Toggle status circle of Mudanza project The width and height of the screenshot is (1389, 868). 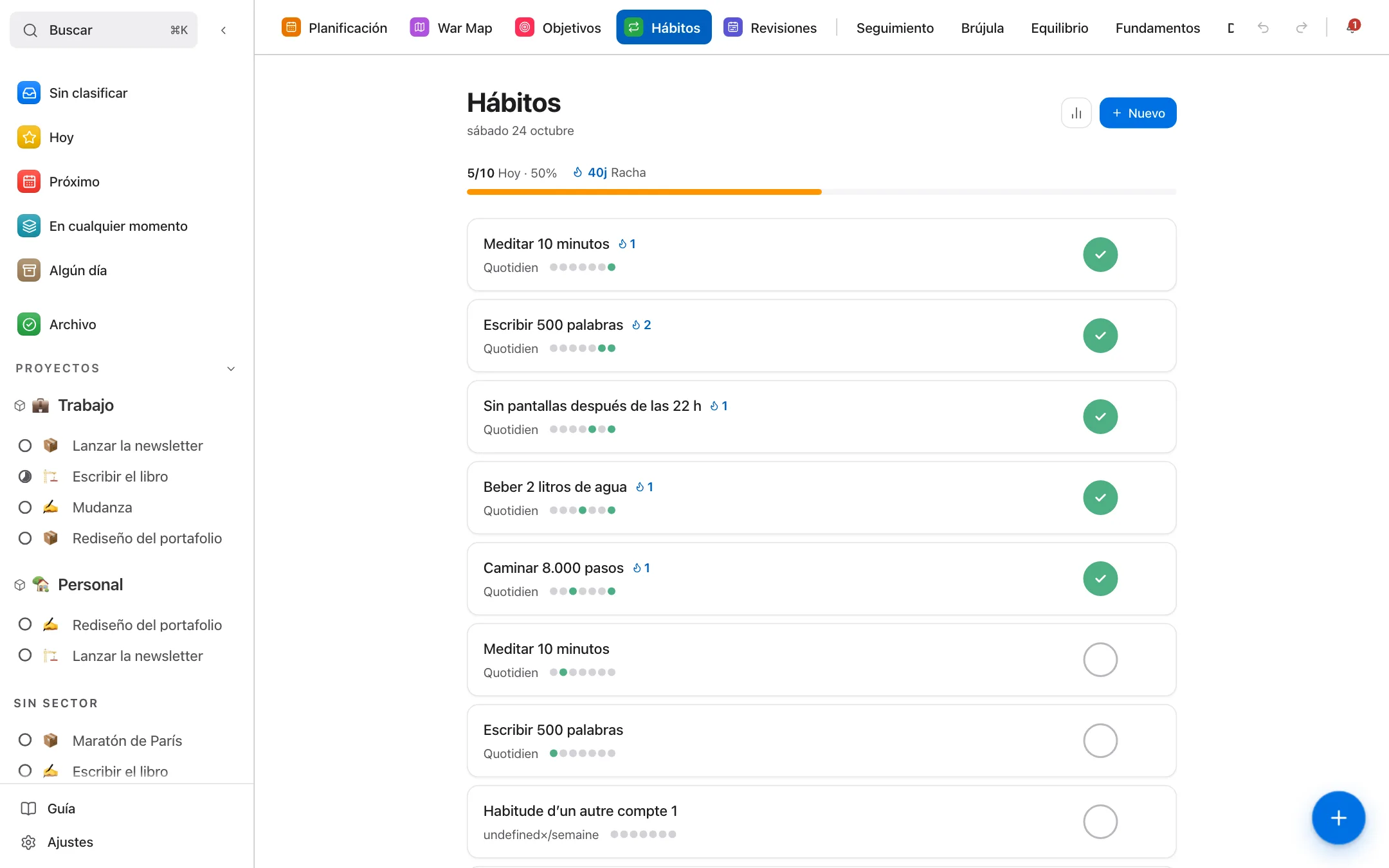click(x=25, y=507)
